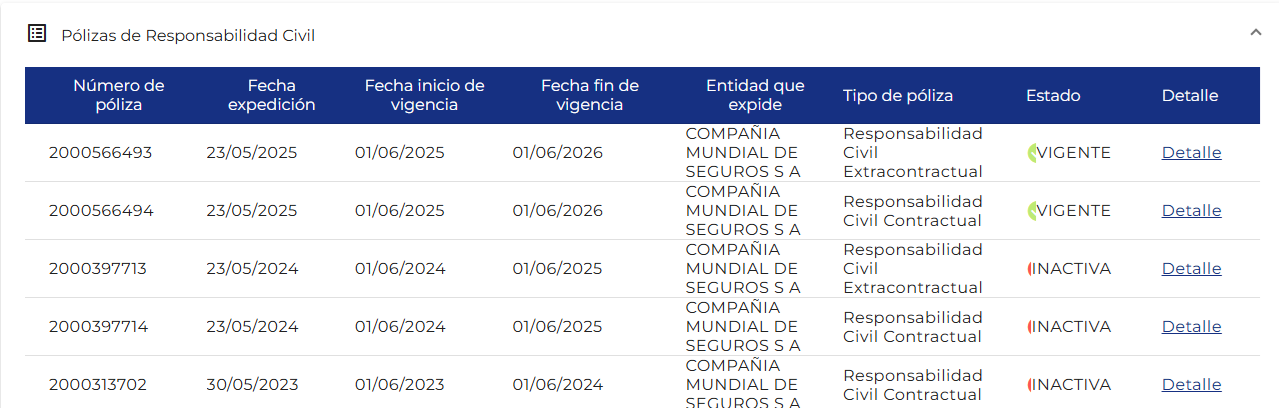Click green VIGENTE icon for policy 2000566494
The height and width of the screenshot is (408, 1279).
[x=1033, y=211]
